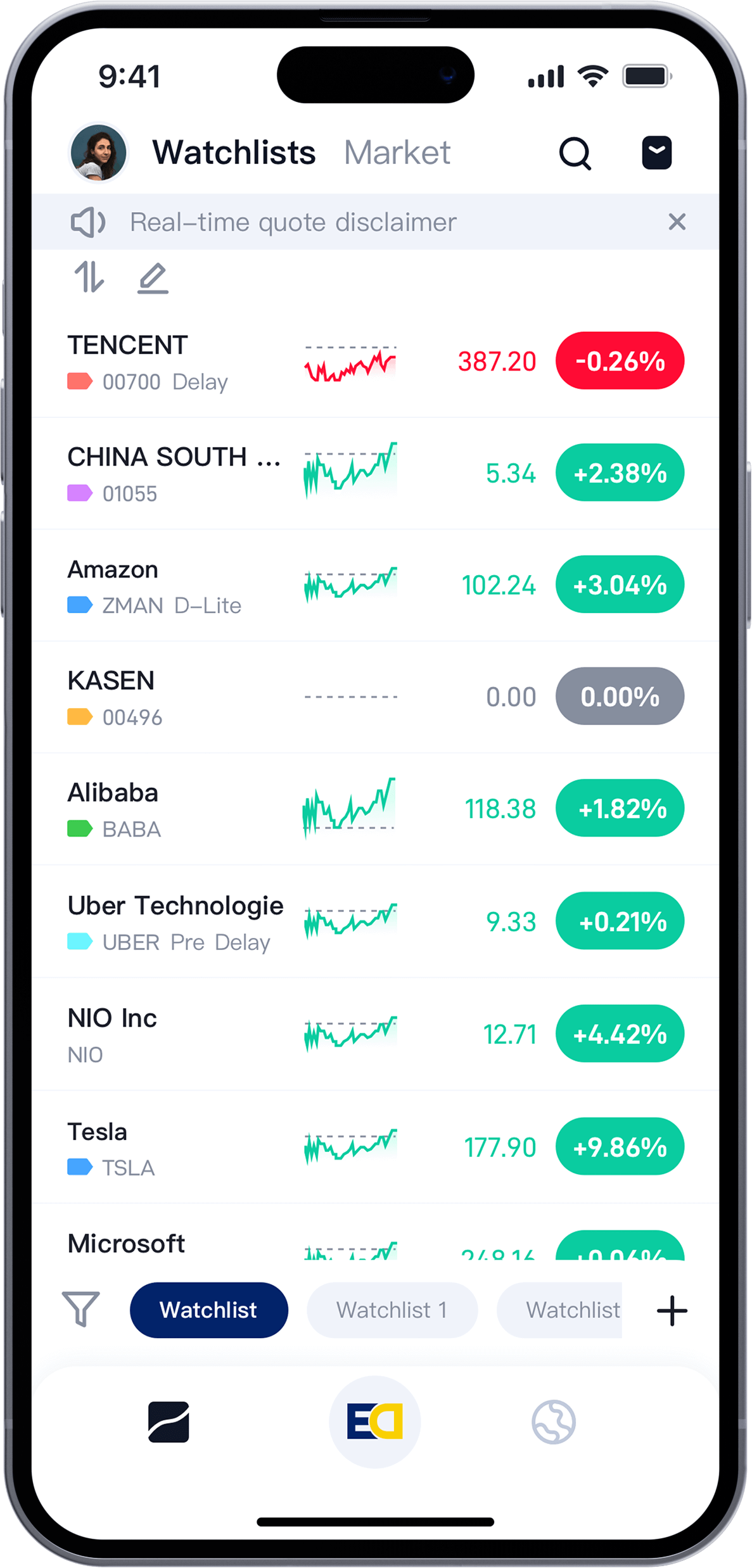
Task: Tap the sort arrows icon
Action: pyautogui.click(x=89, y=277)
